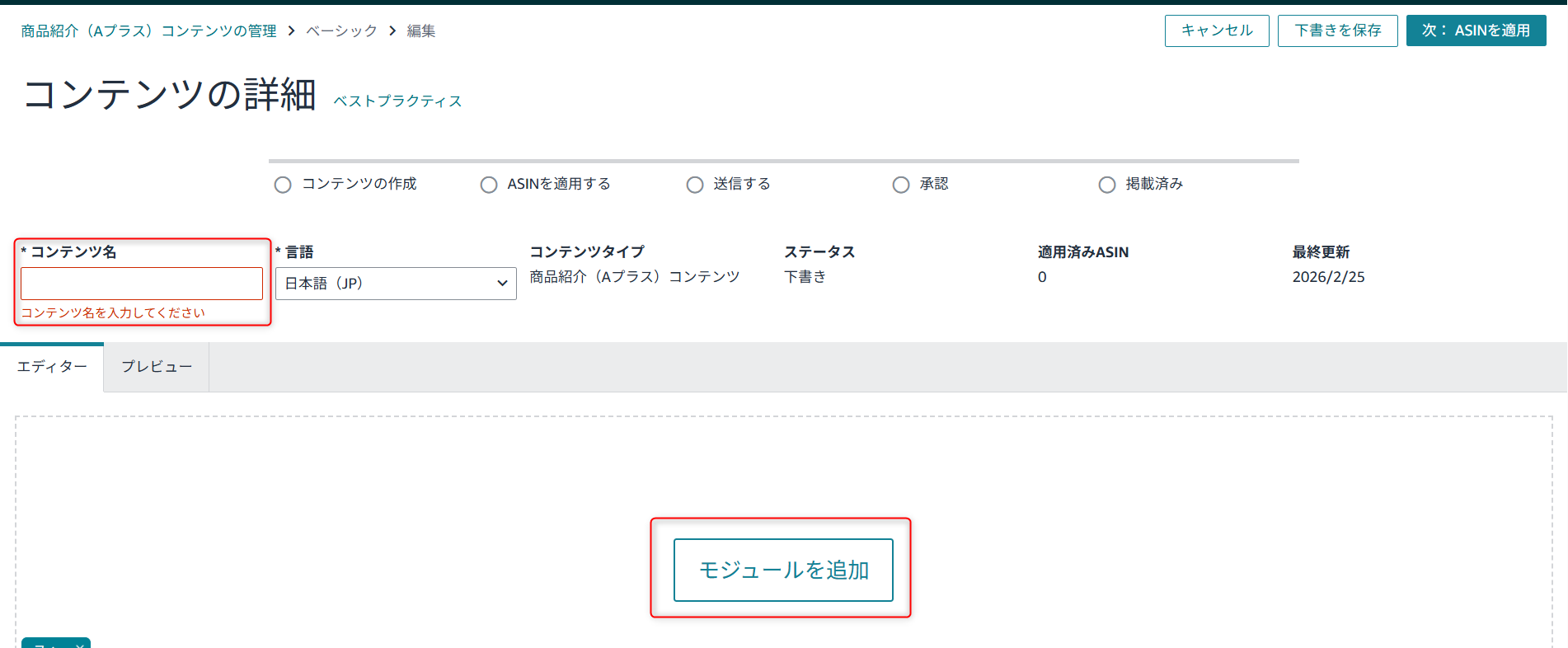The width and height of the screenshot is (1568, 648).
Task: Select the 承認 step circle
Action: coord(901,185)
